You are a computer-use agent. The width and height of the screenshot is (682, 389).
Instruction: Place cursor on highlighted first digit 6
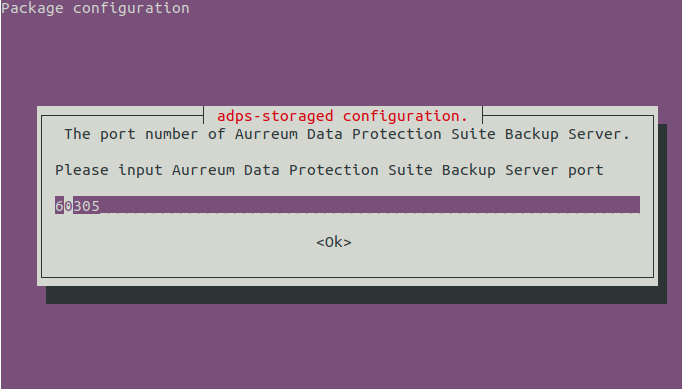(x=59, y=205)
